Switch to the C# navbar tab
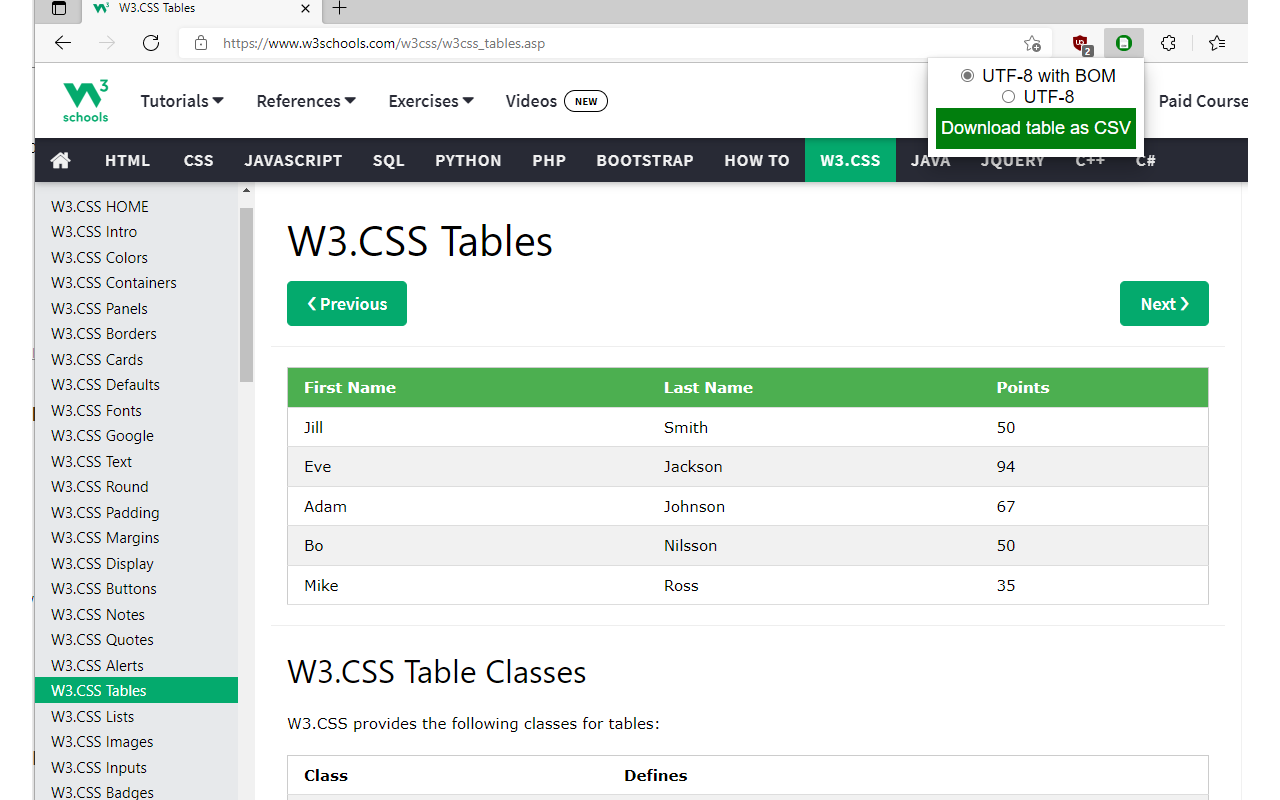The height and width of the screenshot is (800, 1280). pos(1146,160)
